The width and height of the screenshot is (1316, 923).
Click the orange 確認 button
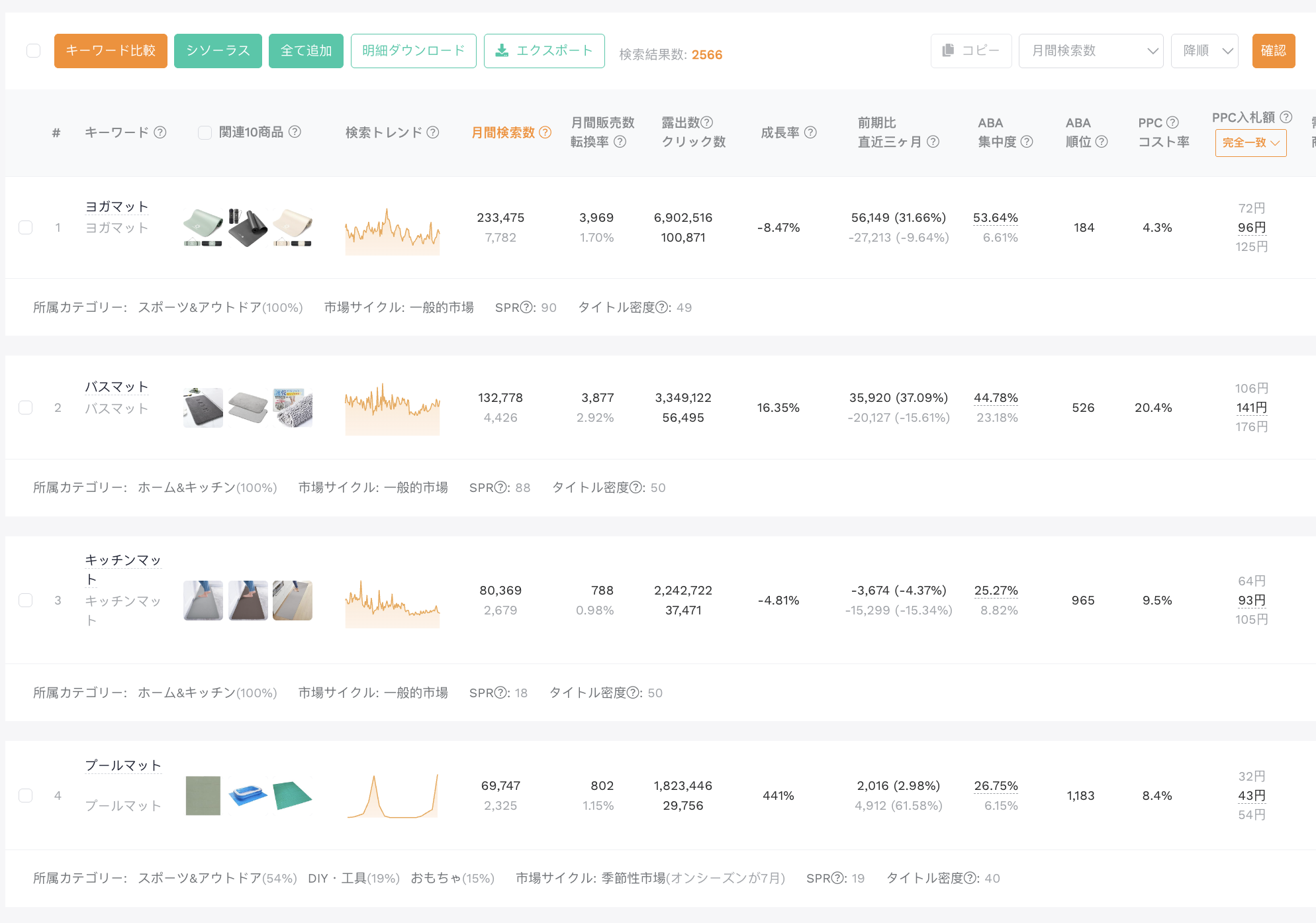click(1274, 51)
